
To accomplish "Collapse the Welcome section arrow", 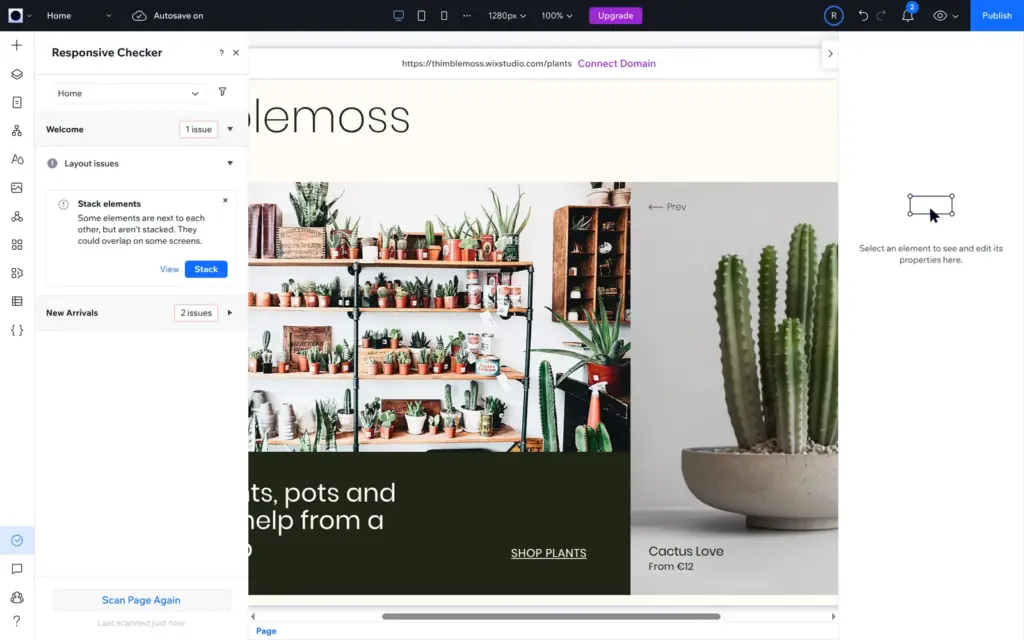I will (230, 129).
